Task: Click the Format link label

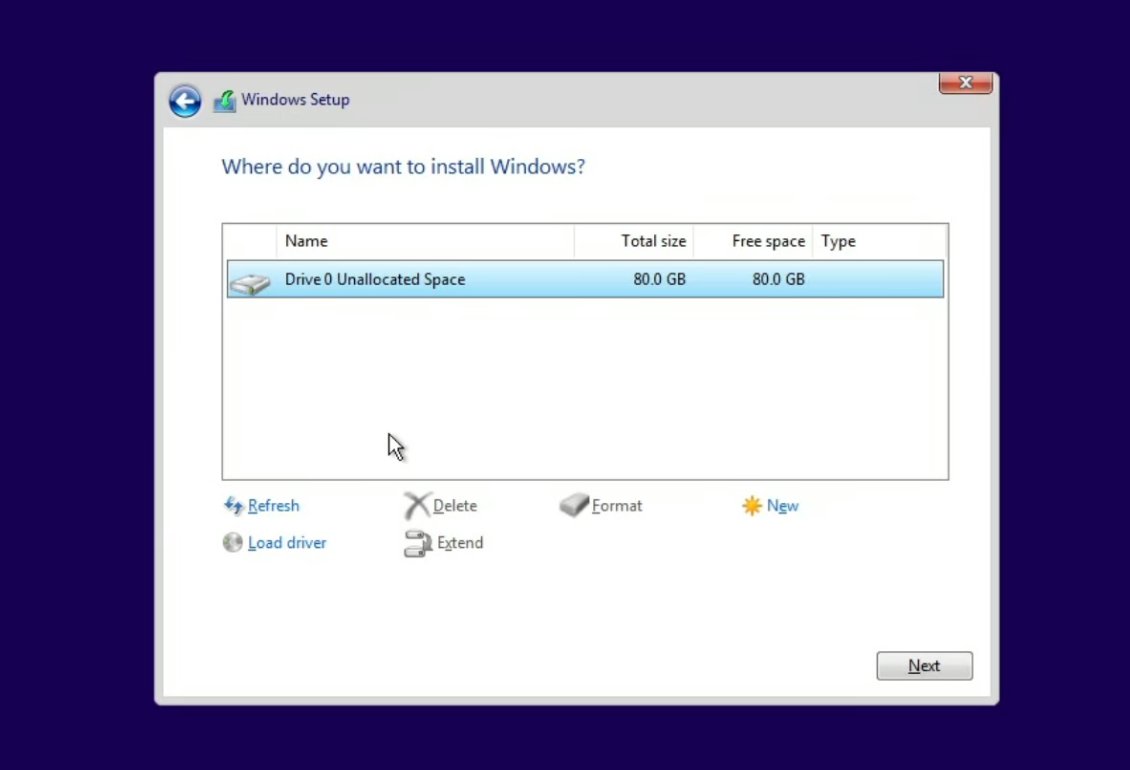Action: pos(617,506)
